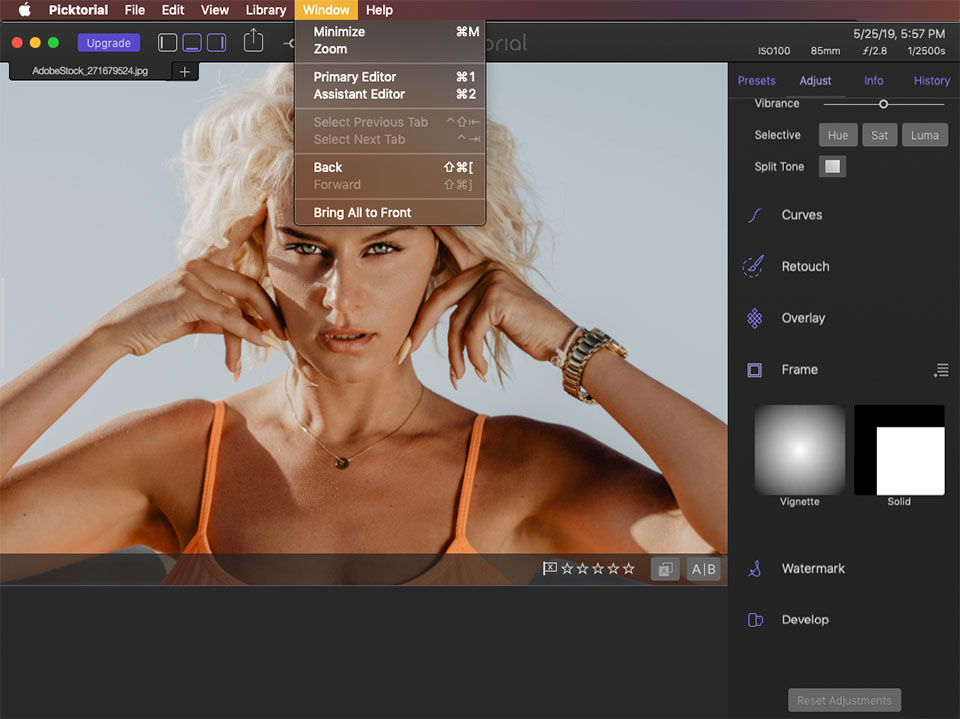The image size is (960, 719).
Task: Switch to the Presets tab
Action: click(x=756, y=81)
